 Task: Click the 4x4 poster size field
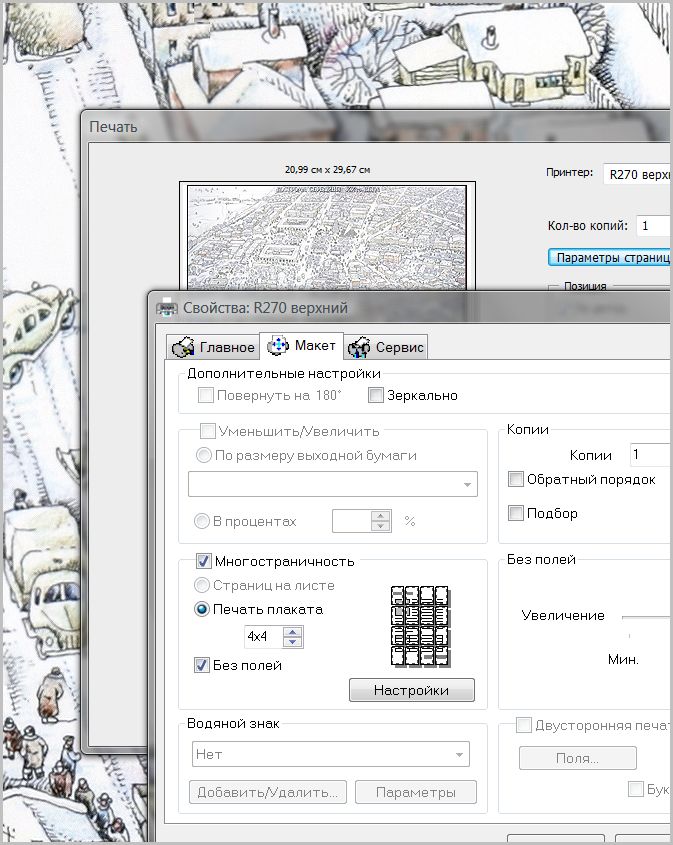pos(264,636)
